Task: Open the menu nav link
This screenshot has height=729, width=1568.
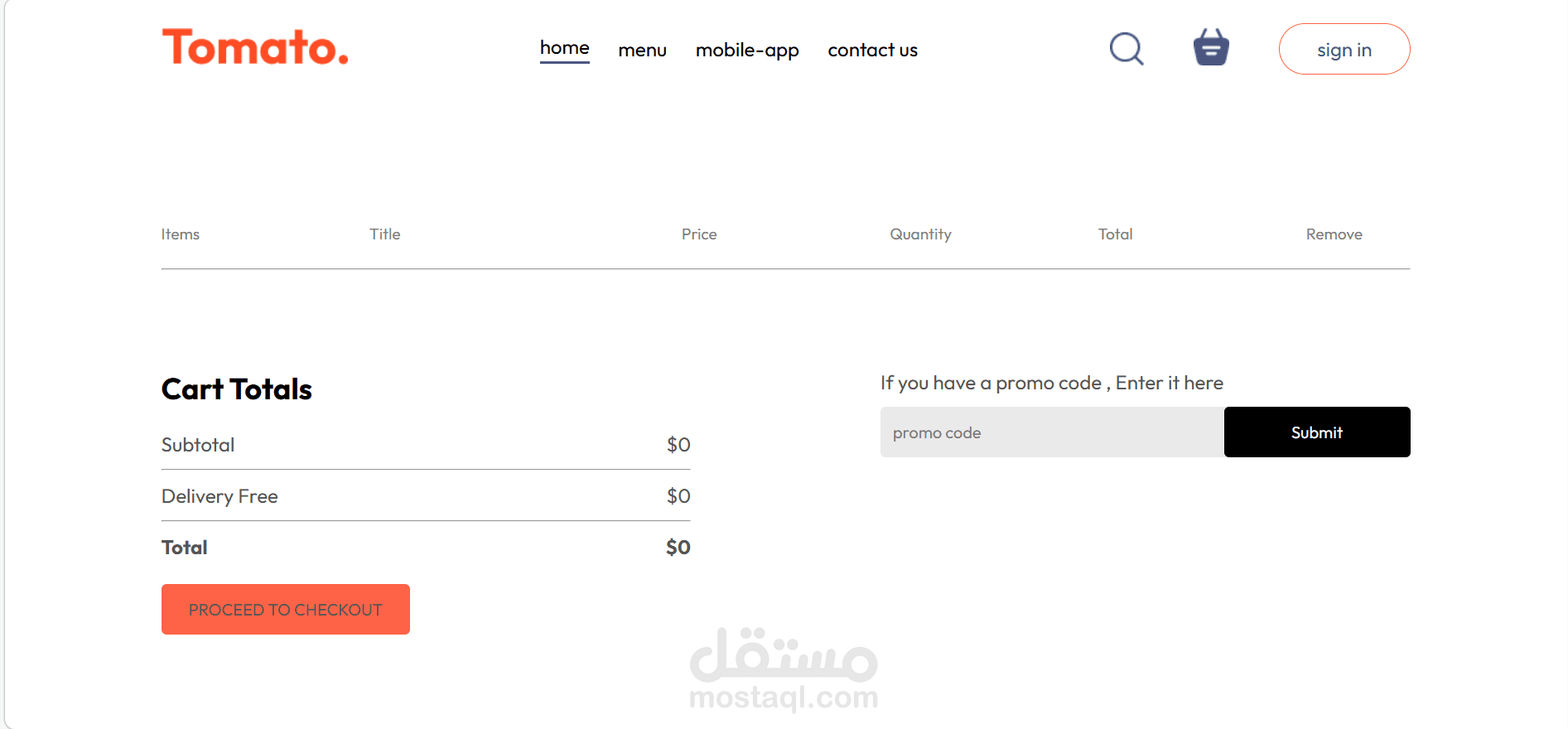Action: pos(643,51)
